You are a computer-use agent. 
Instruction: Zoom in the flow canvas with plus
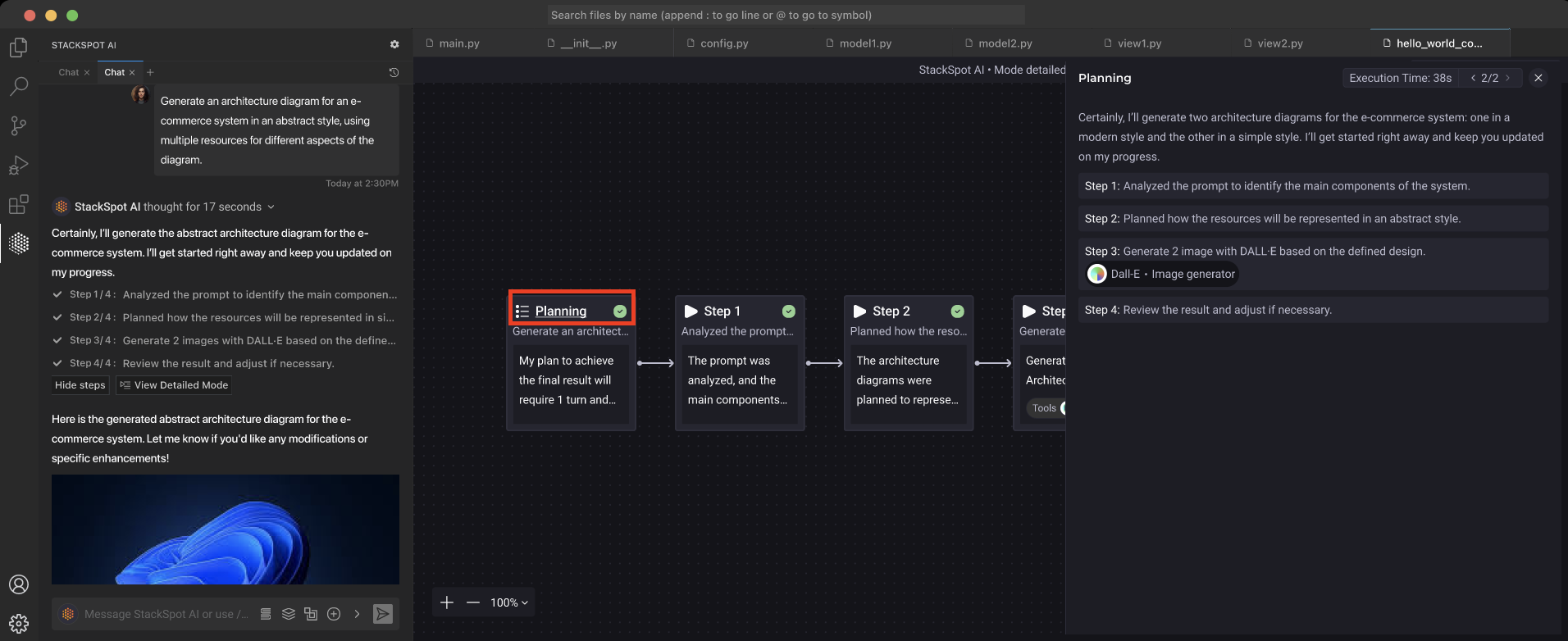(x=447, y=602)
